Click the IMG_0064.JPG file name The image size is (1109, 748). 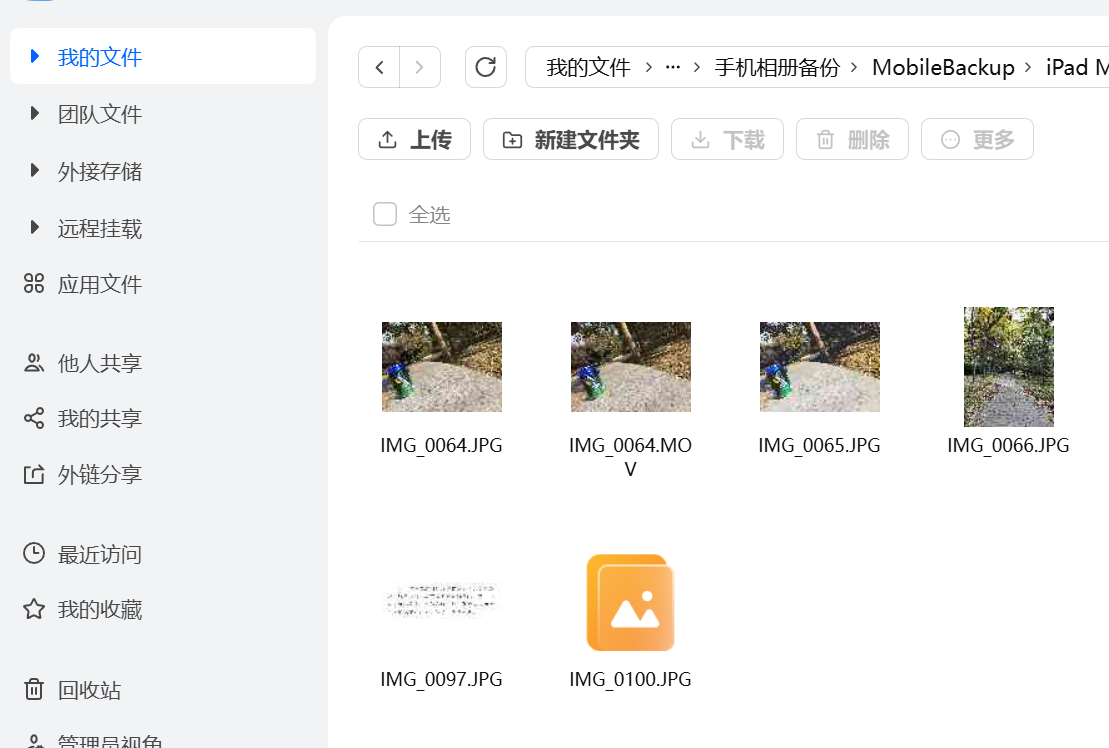(441, 445)
